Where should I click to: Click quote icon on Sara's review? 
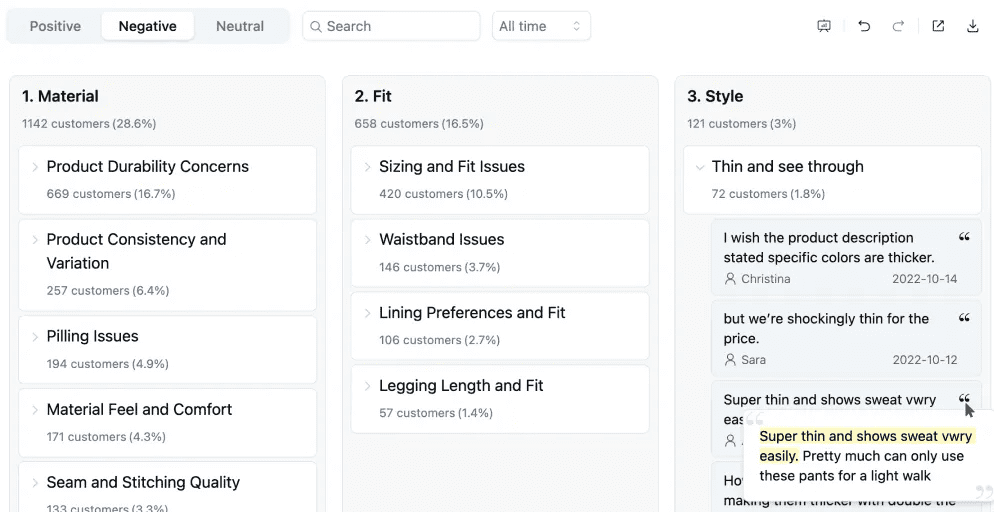(x=964, y=319)
